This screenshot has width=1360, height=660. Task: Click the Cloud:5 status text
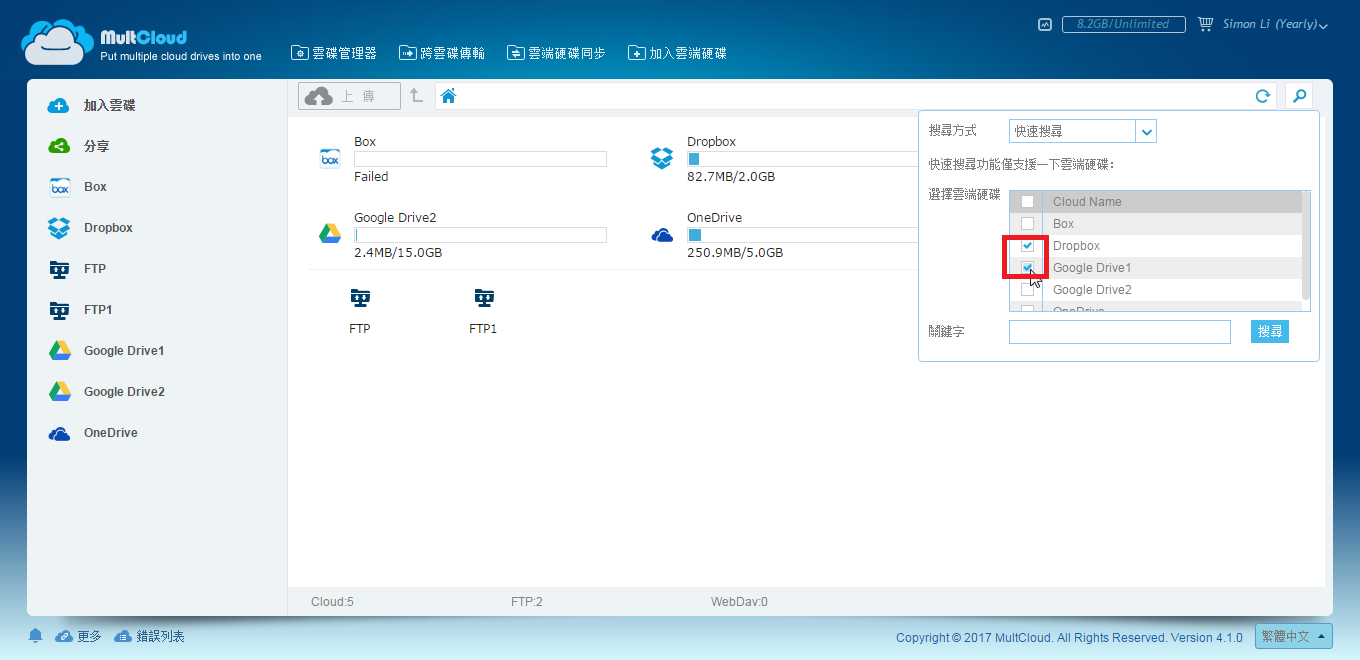tap(332, 602)
